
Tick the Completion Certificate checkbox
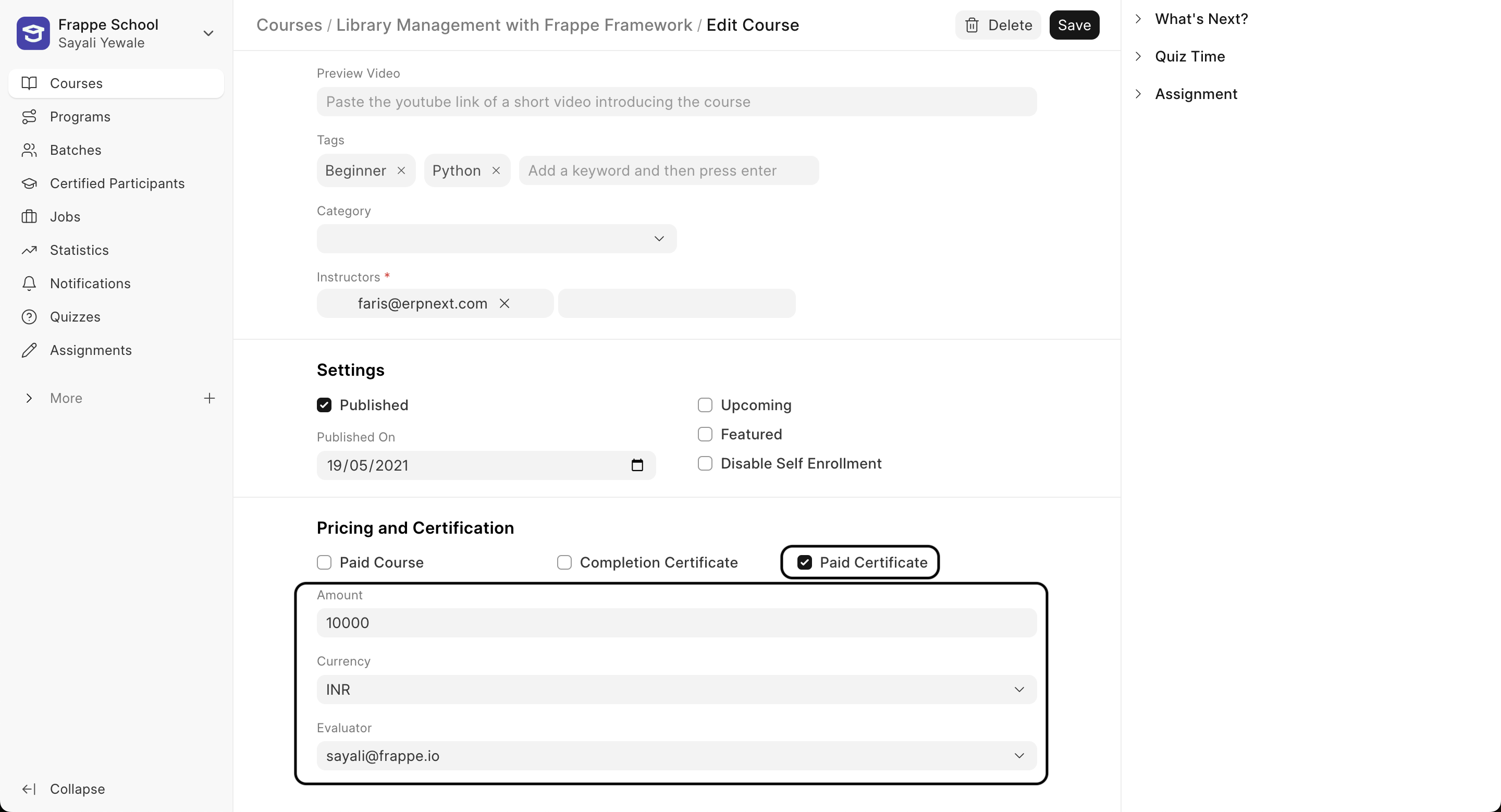(x=564, y=563)
